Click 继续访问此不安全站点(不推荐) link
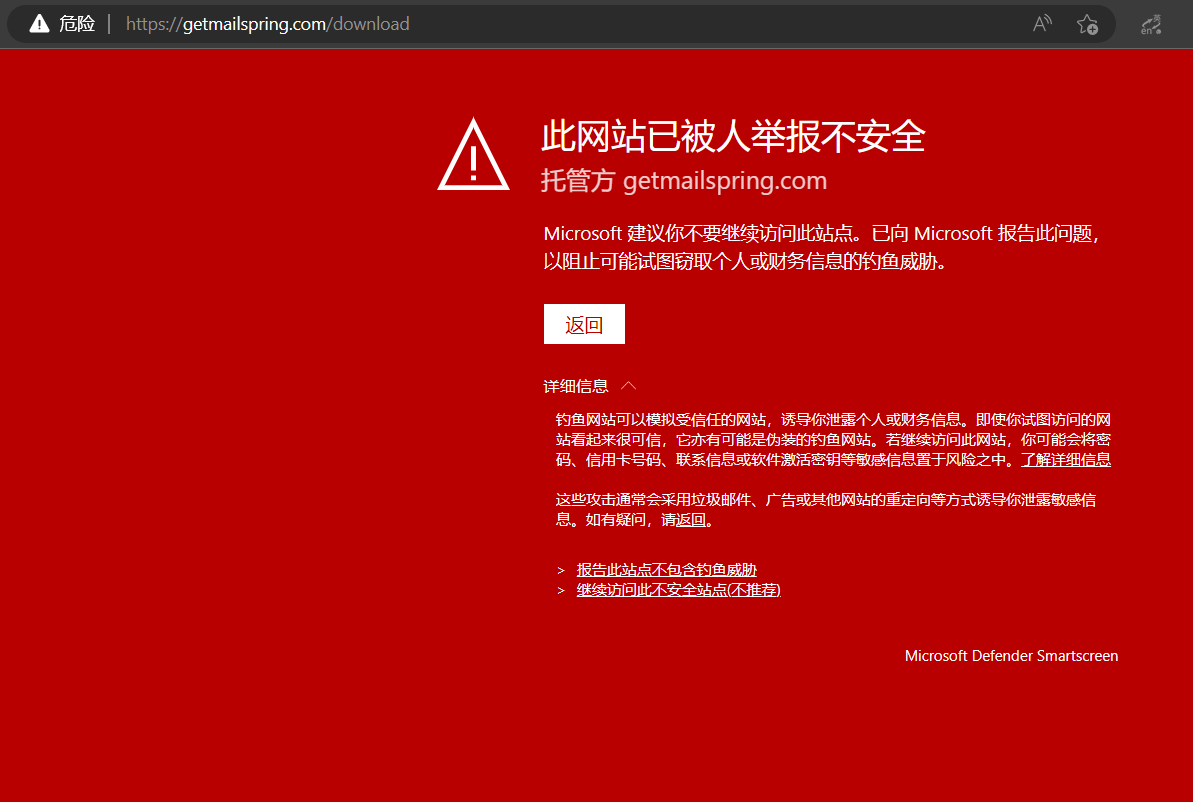 pyautogui.click(x=679, y=590)
